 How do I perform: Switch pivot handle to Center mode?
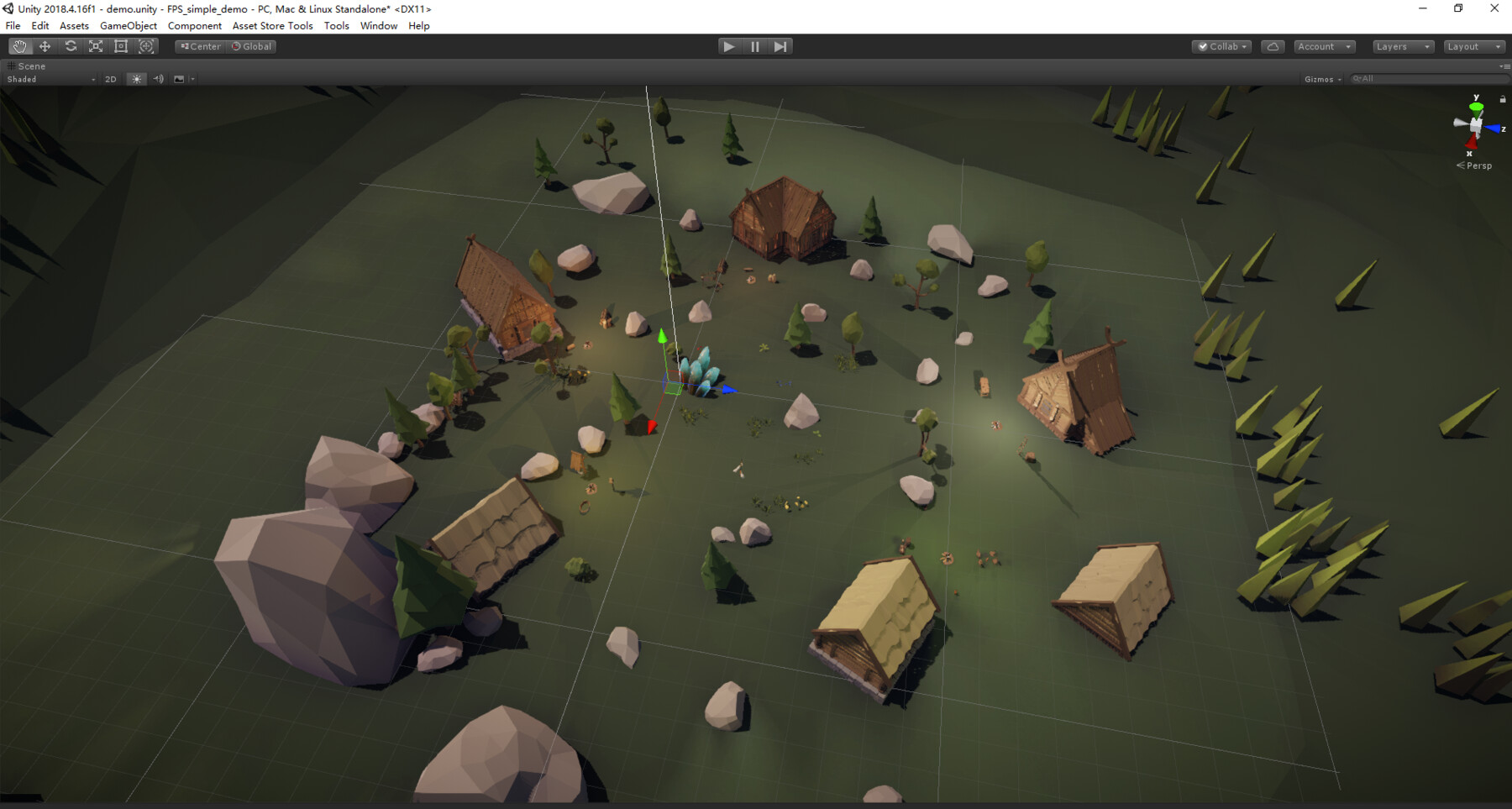click(x=199, y=46)
